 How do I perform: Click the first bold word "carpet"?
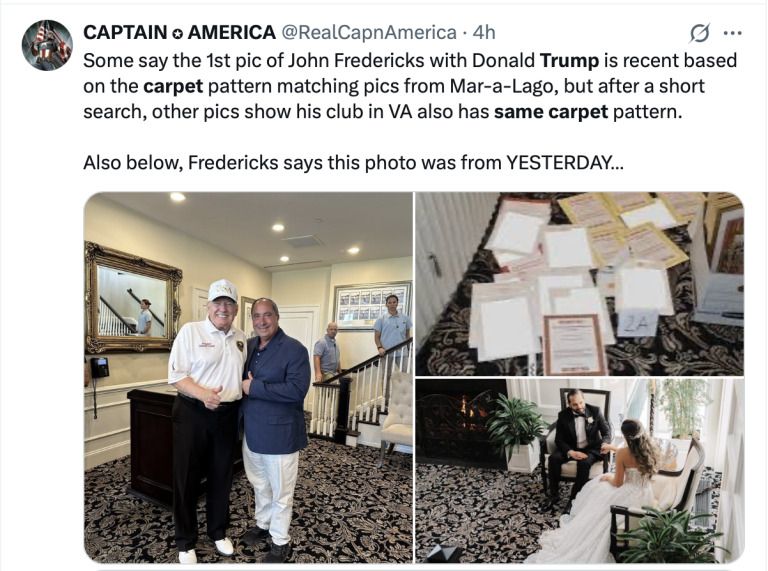coord(172,86)
